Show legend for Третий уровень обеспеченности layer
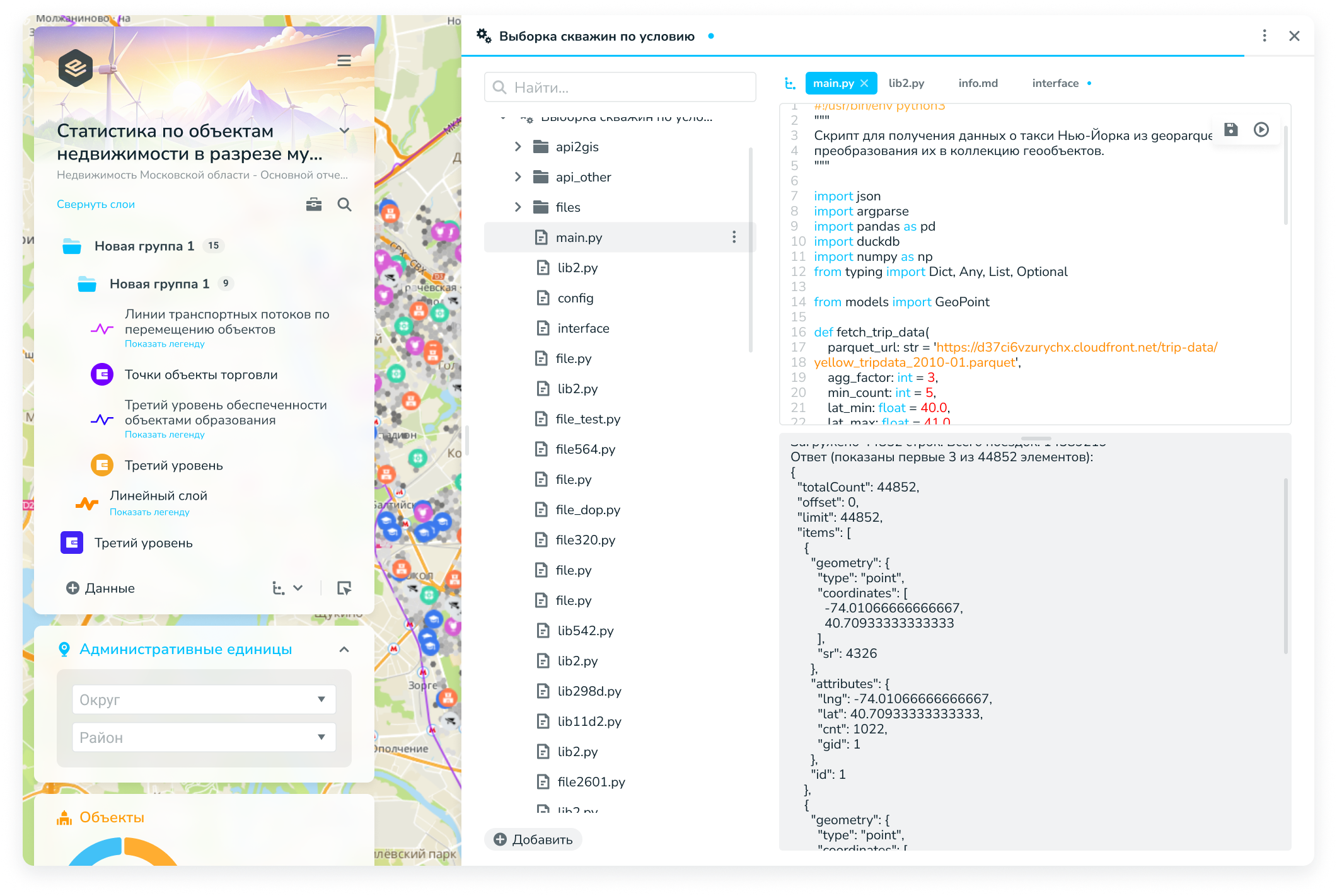This screenshot has height=896, width=1337. click(x=165, y=435)
